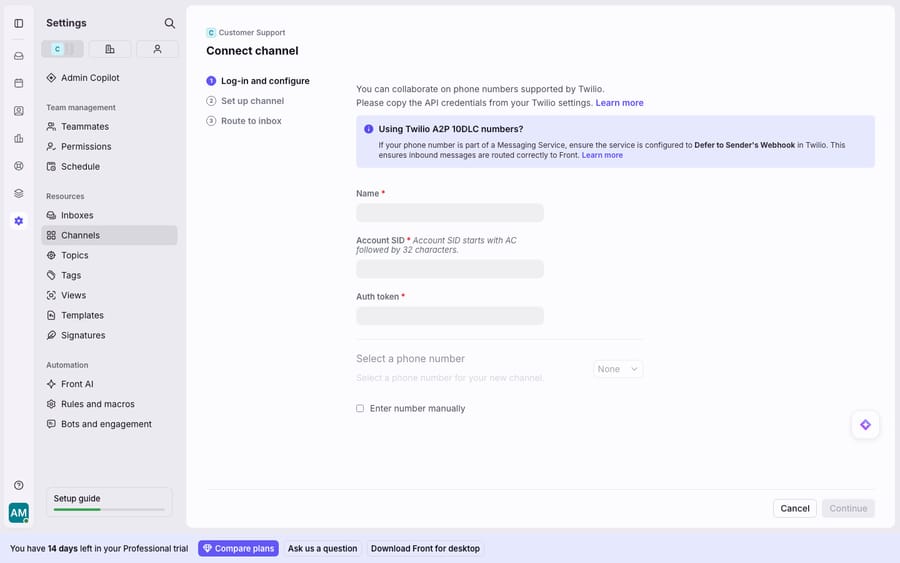The height and width of the screenshot is (563, 900).
Task: Open the analytics bar chart icon
Action: (18, 138)
